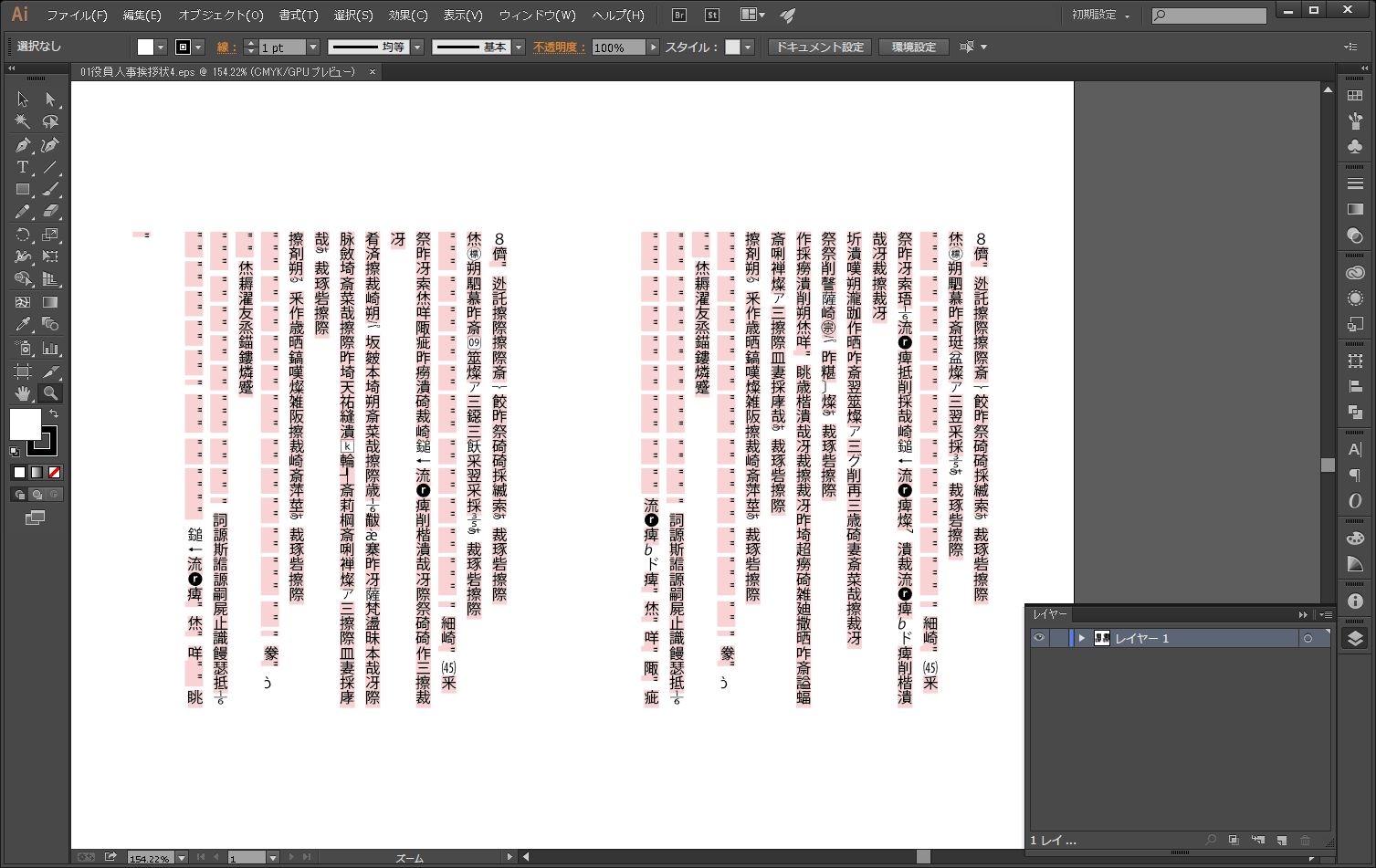
Task: Switch to Draw Behind mode
Action: (x=37, y=495)
